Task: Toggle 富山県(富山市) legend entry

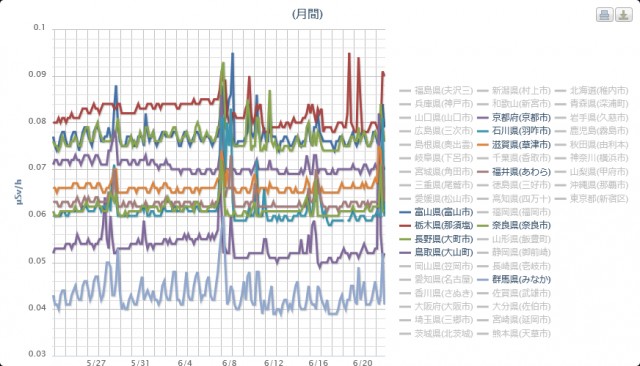Action: [437, 212]
